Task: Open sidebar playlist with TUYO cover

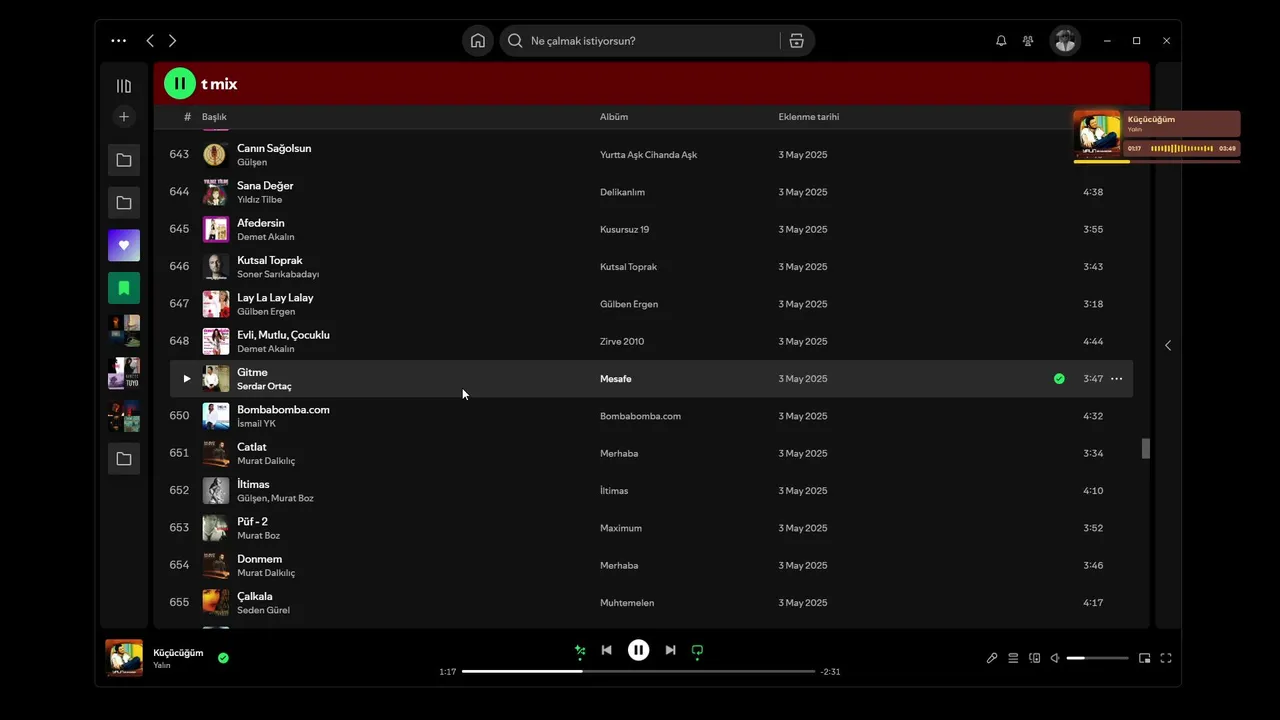Action: click(124, 373)
